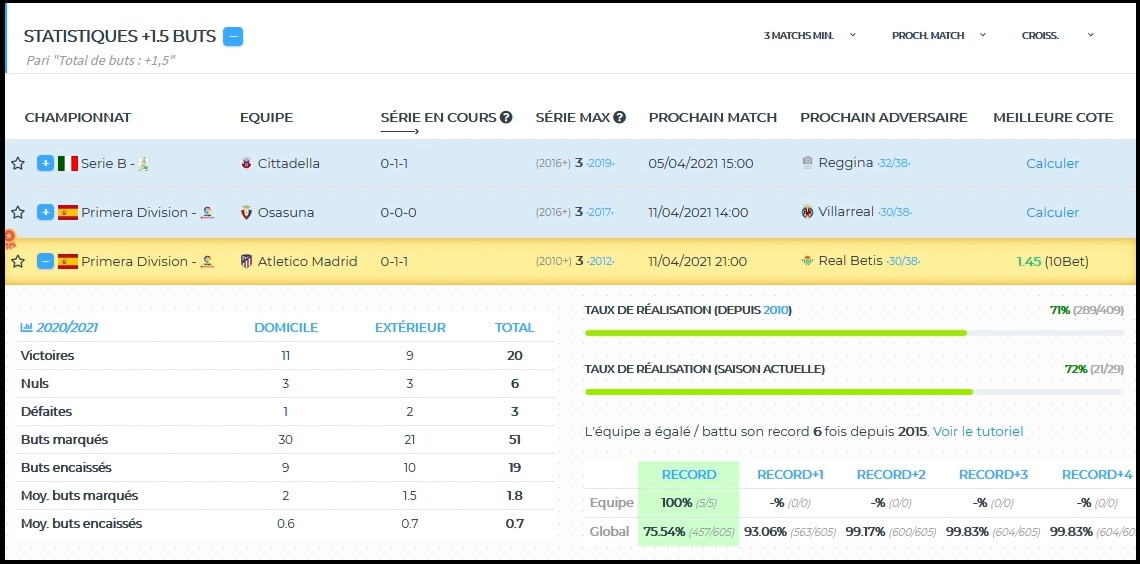Open the Croiss. order dropdown

1057,35
